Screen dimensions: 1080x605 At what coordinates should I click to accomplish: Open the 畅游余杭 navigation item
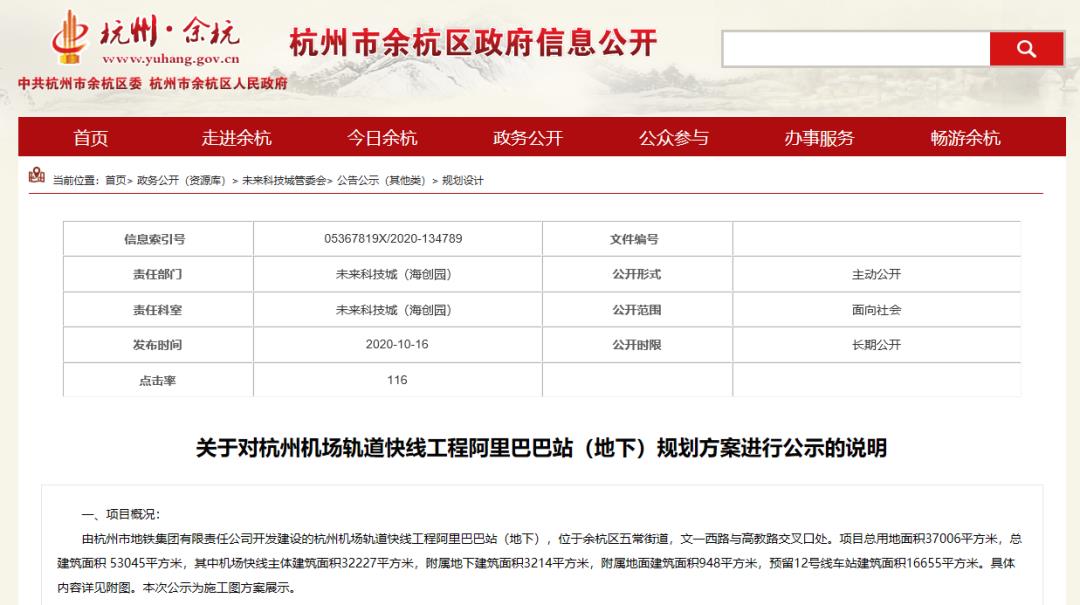[x=965, y=138]
